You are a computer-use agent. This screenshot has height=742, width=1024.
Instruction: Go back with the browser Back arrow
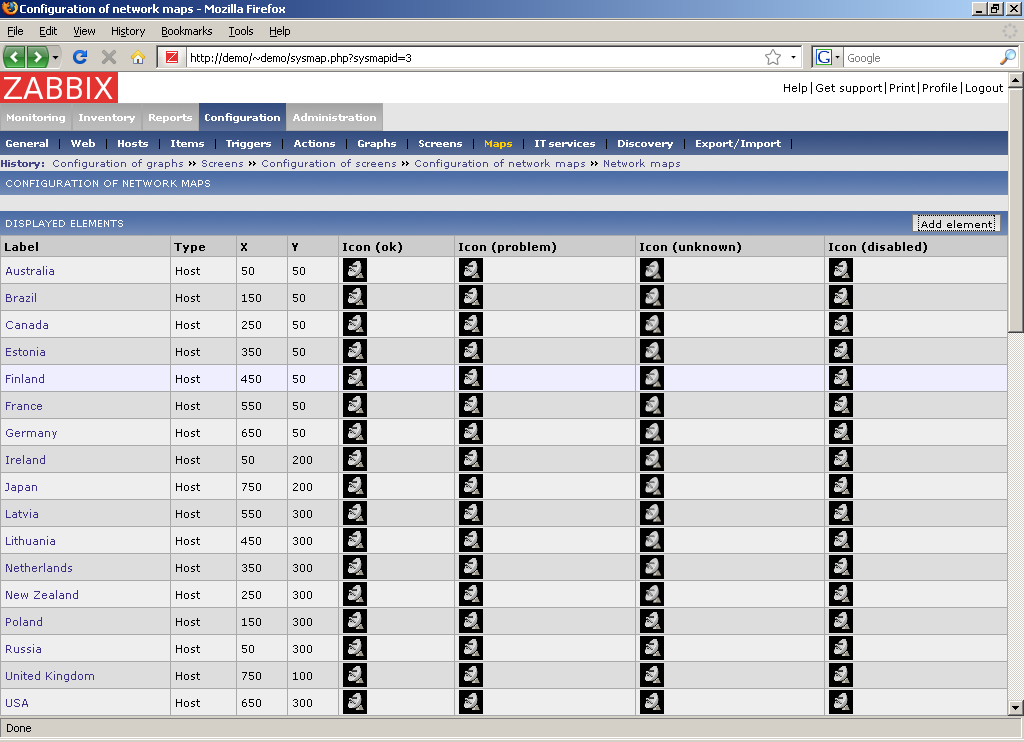pyautogui.click(x=15, y=57)
